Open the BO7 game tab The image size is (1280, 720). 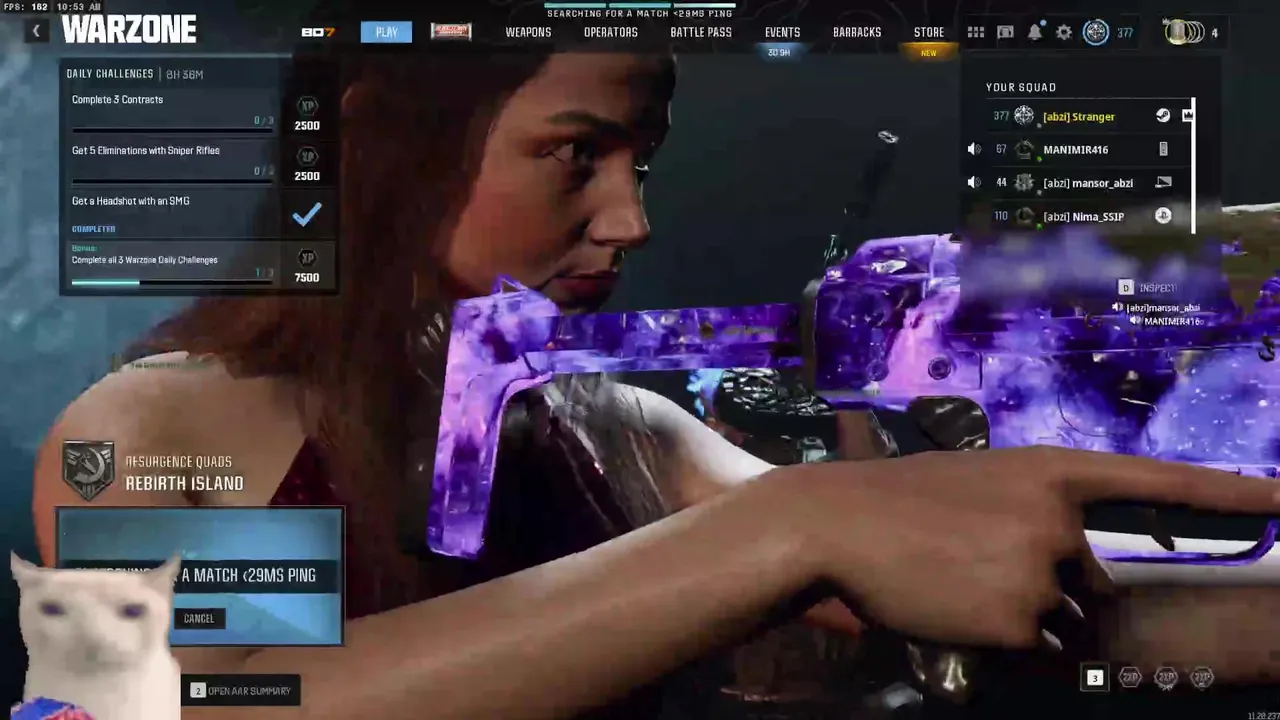point(318,32)
